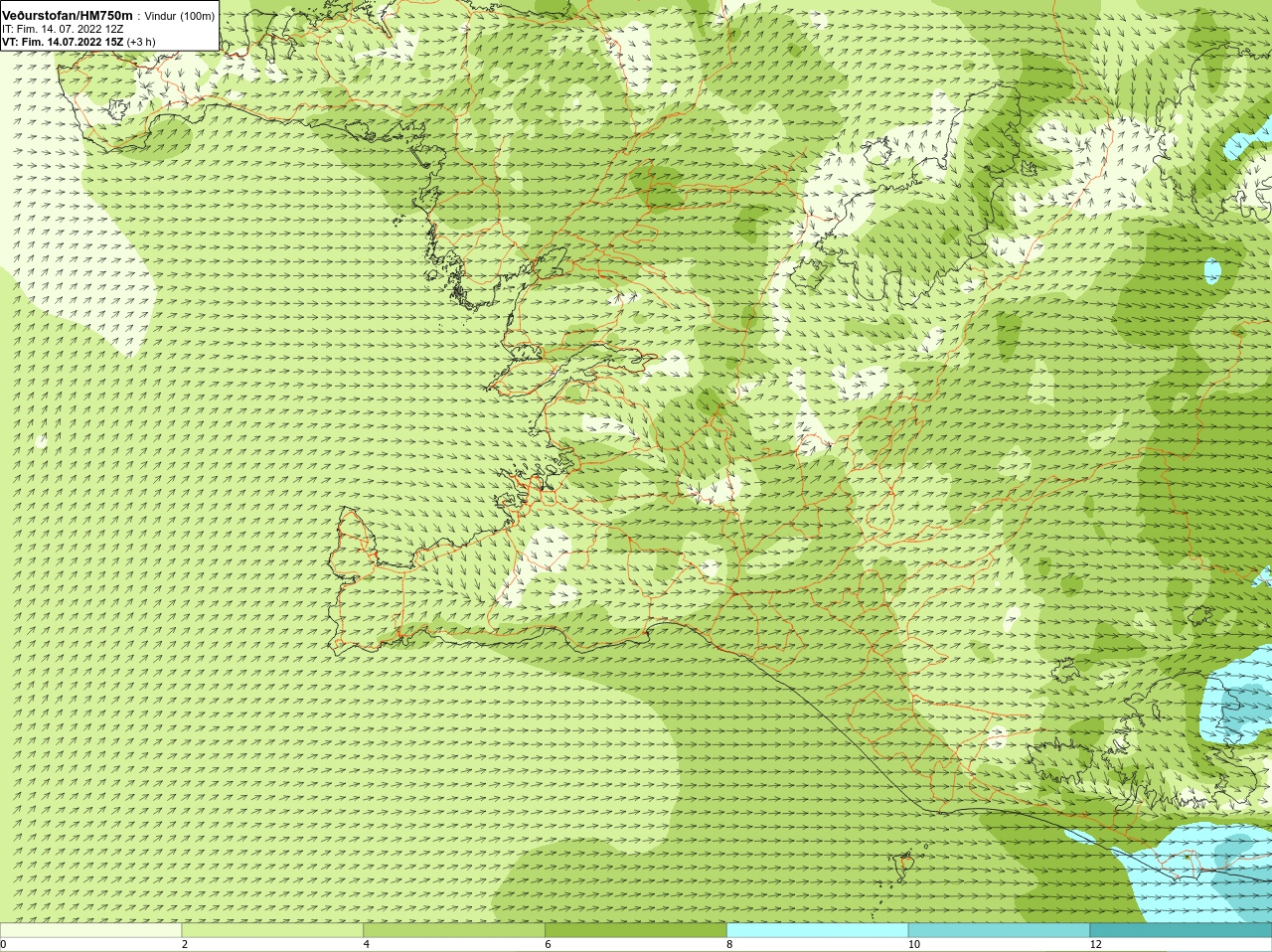Screen dimensions: 1272x952
Task: Select the 4–6 green legend band
Action: coord(454,930)
